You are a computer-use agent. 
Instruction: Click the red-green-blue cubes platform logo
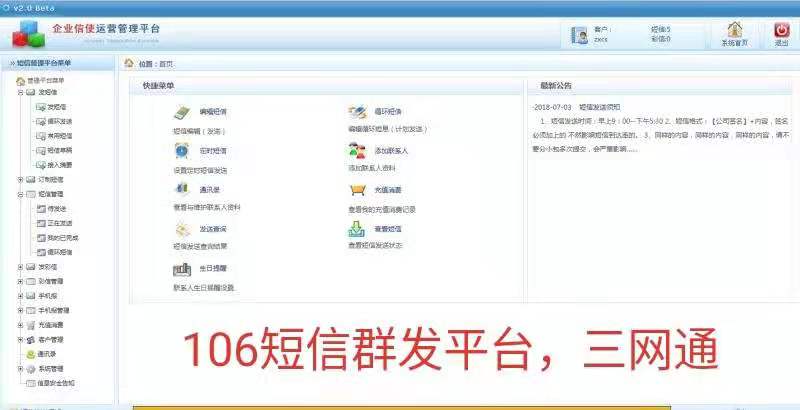pos(29,34)
